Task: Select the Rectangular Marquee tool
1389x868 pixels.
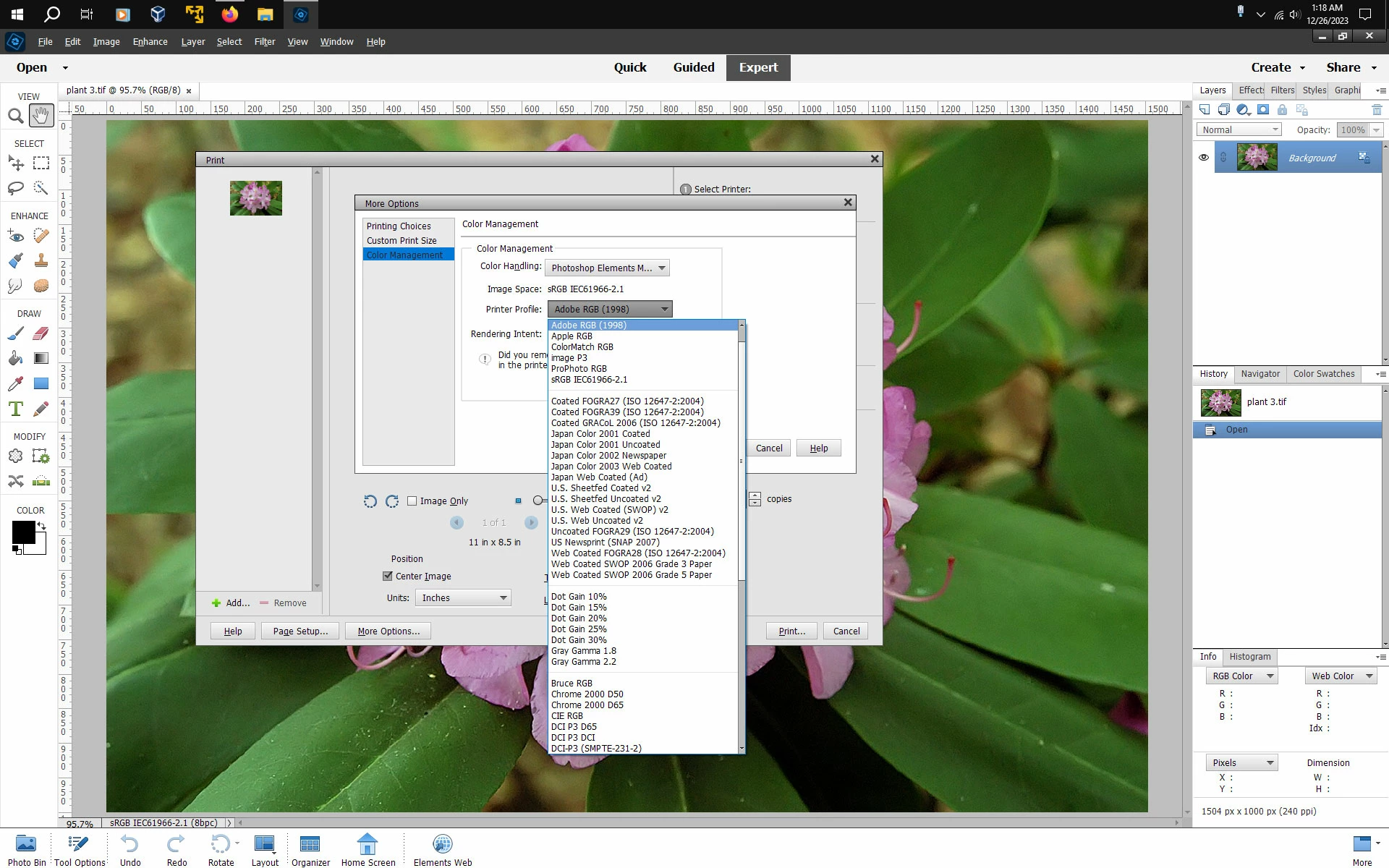Action: (x=41, y=163)
